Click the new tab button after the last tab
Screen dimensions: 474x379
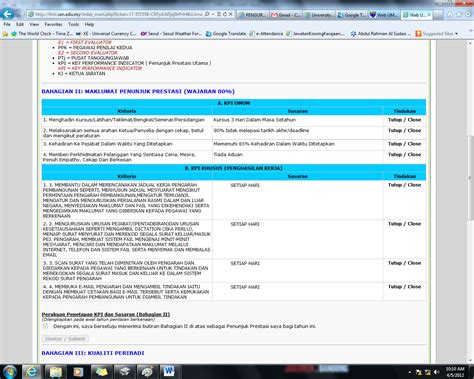(438, 15)
